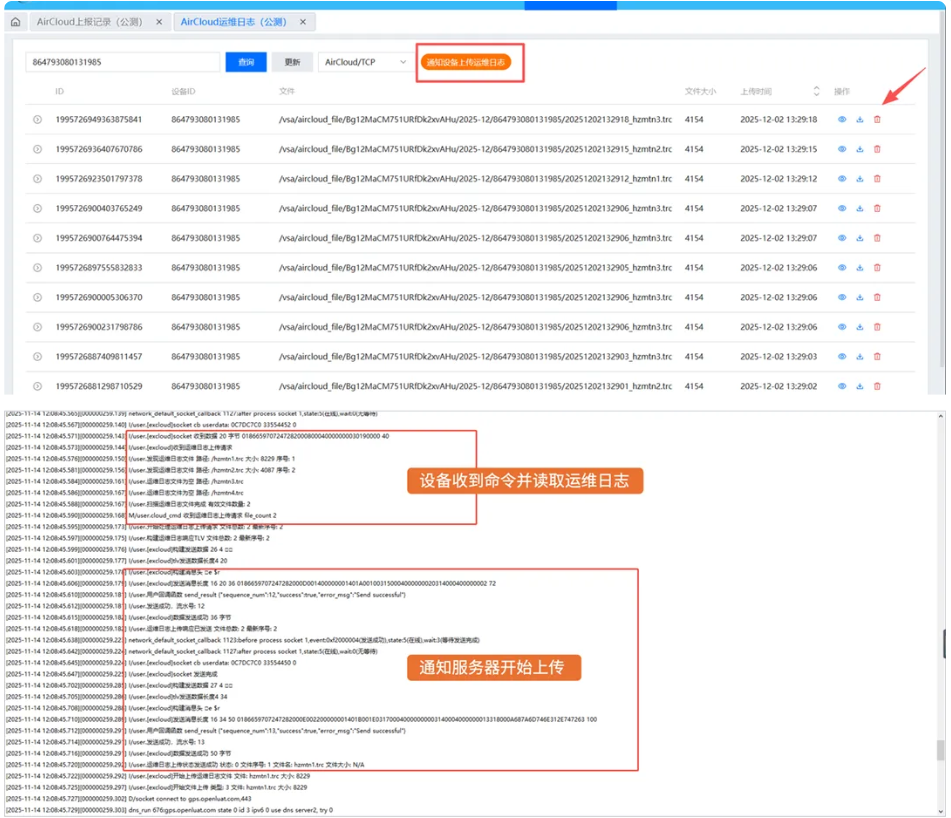951x818 pixels.
Task: View log file for record 1995726949363875841
Action: [842, 119]
